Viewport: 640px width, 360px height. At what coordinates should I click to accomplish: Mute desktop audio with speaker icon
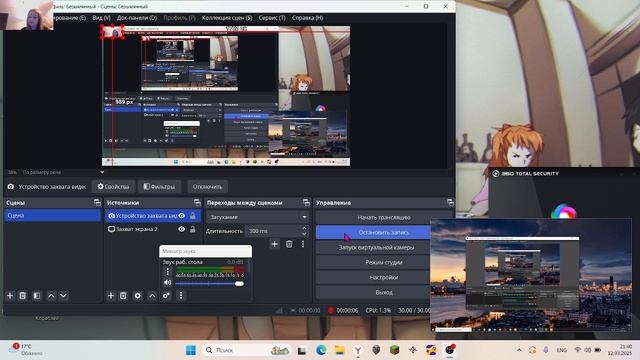coord(167,282)
